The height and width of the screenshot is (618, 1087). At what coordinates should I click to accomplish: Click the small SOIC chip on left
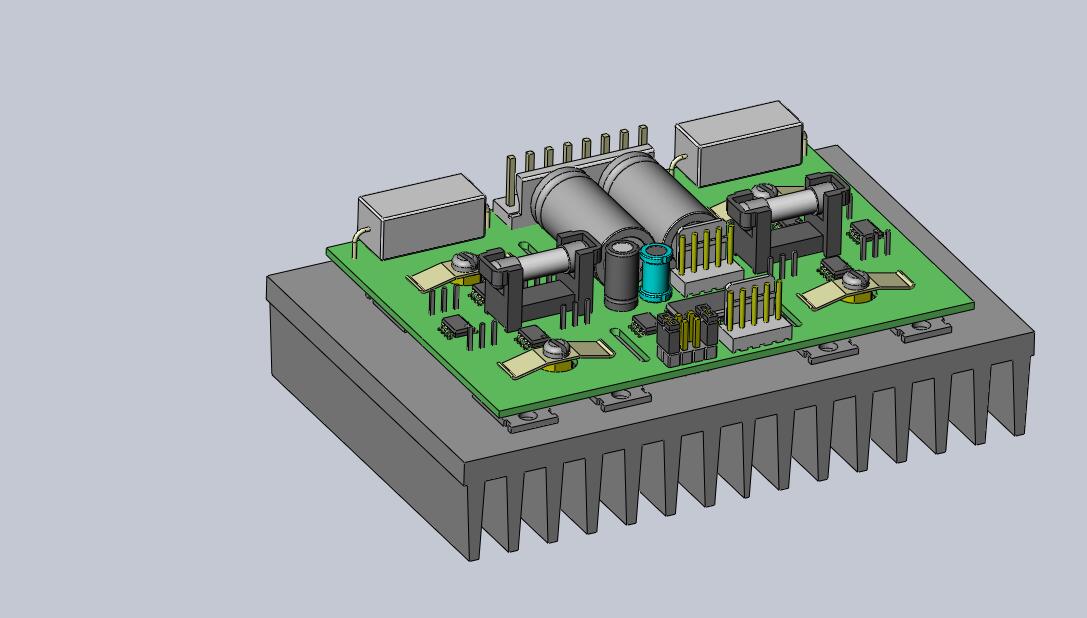tap(455, 327)
